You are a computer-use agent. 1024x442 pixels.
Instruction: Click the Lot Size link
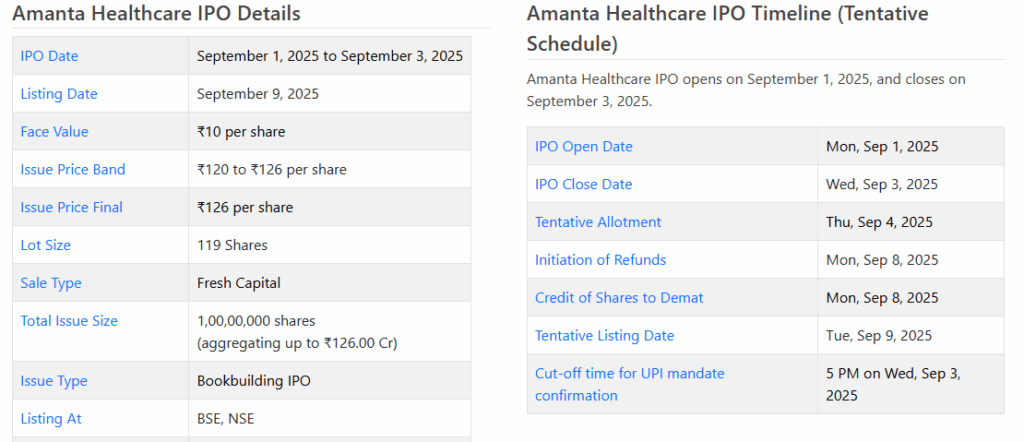45,245
